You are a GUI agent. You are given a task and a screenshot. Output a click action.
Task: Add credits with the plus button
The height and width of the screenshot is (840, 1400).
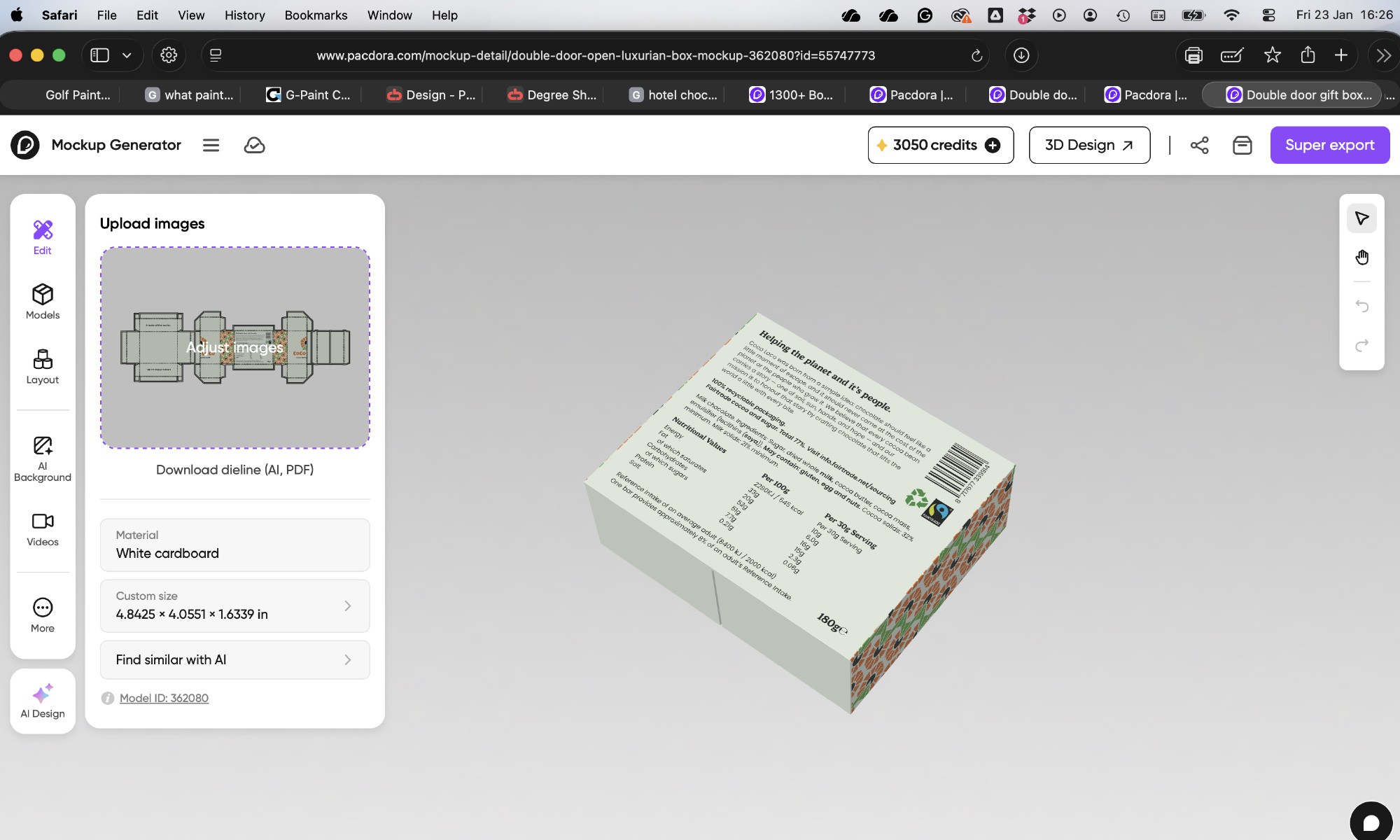pos(993,145)
